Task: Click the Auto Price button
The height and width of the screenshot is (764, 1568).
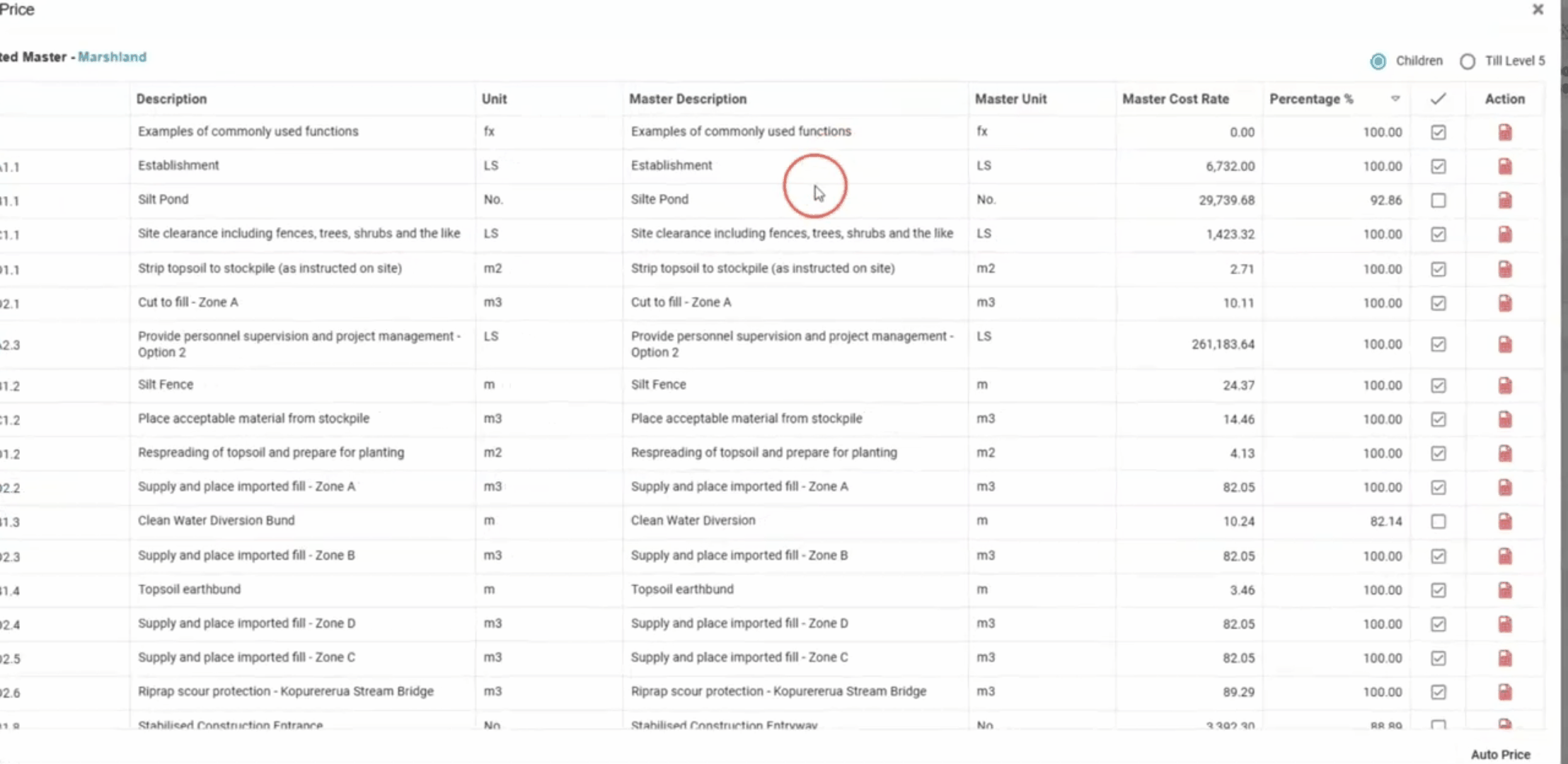Action: [x=1500, y=754]
